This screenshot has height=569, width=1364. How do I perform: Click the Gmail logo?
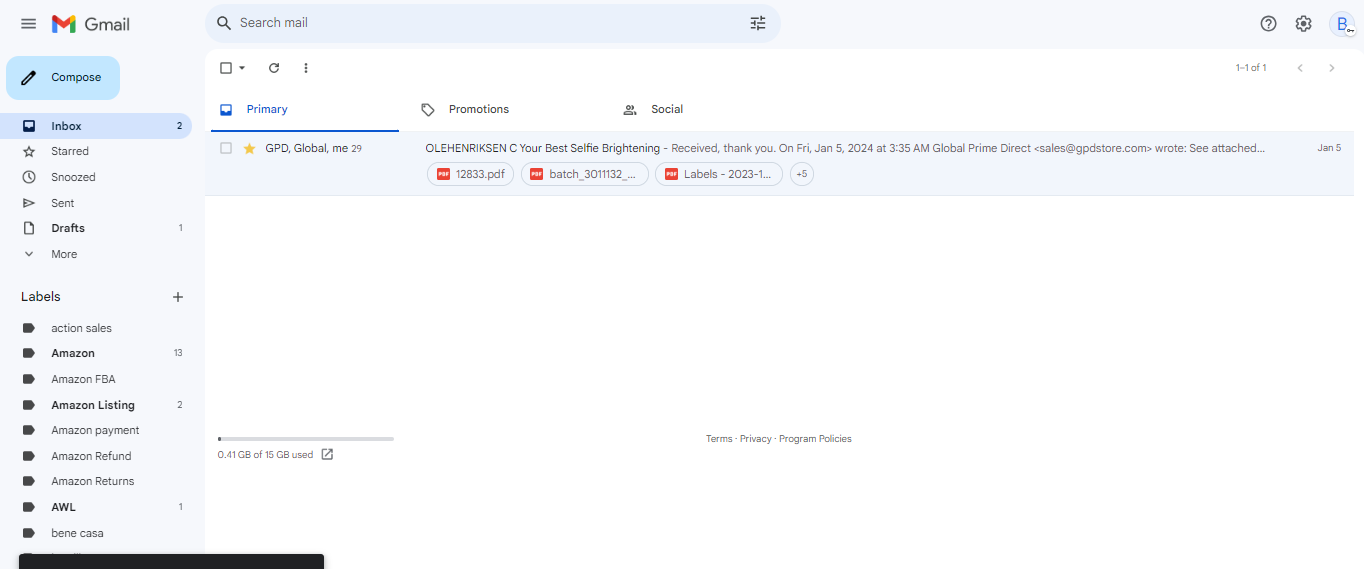(91, 24)
